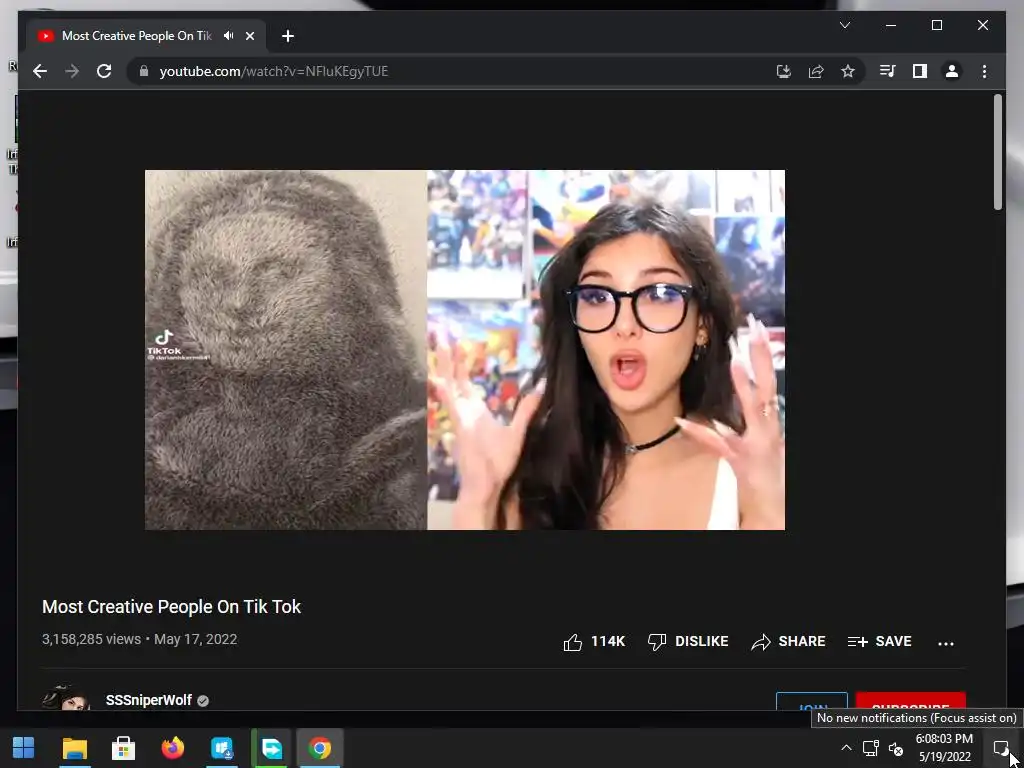Click the muted volume tray icon
The width and height of the screenshot is (1024, 768).
pos(895,748)
